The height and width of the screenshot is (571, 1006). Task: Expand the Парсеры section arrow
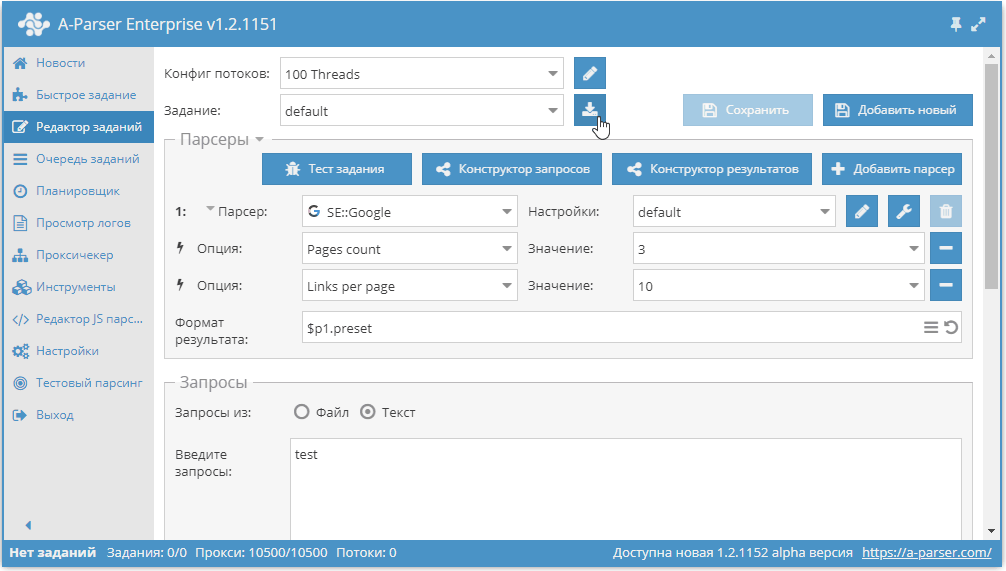pyautogui.click(x=259, y=139)
